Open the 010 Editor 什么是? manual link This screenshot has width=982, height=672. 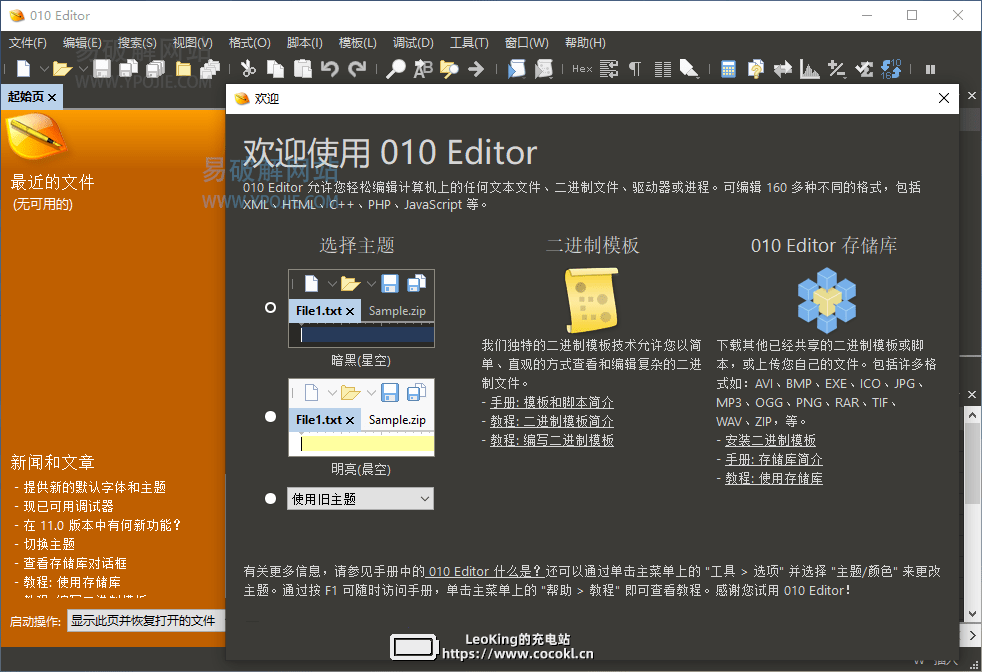tap(485, 571)
